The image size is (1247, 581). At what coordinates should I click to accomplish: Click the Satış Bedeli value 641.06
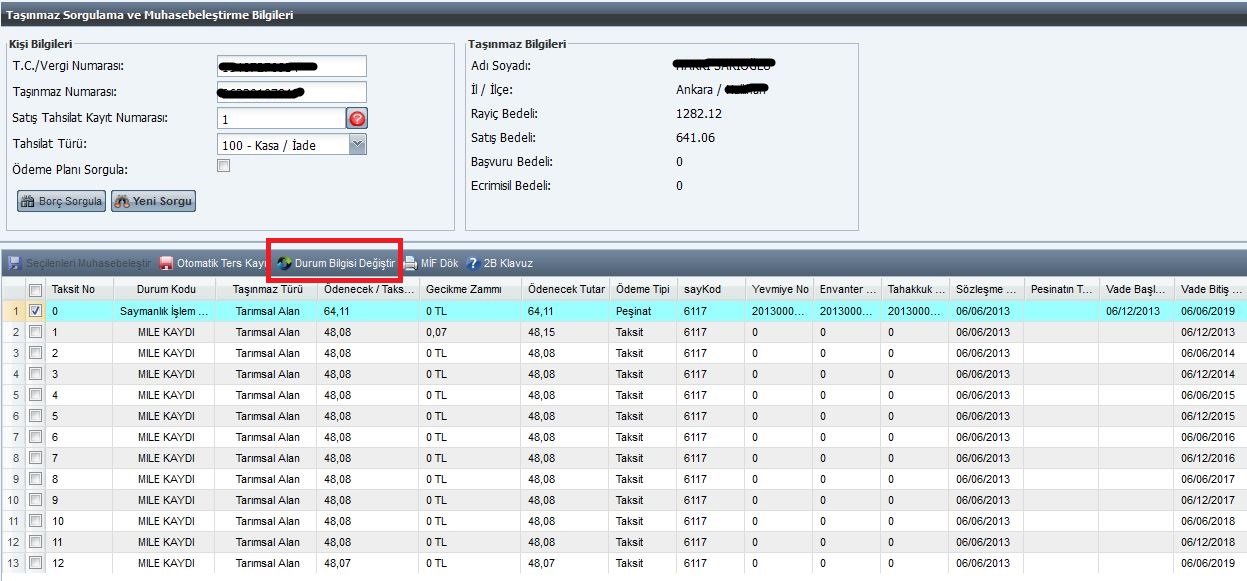point(696,137)
